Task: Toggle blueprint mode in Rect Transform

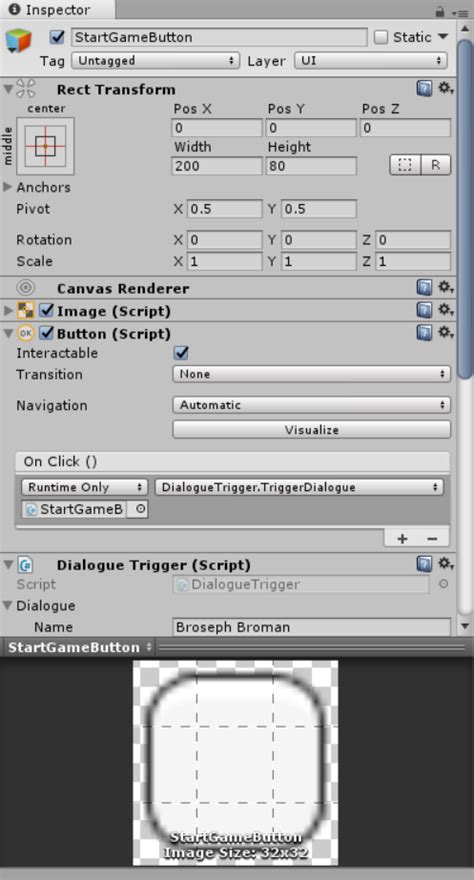Action: click(x=405, y=165)
